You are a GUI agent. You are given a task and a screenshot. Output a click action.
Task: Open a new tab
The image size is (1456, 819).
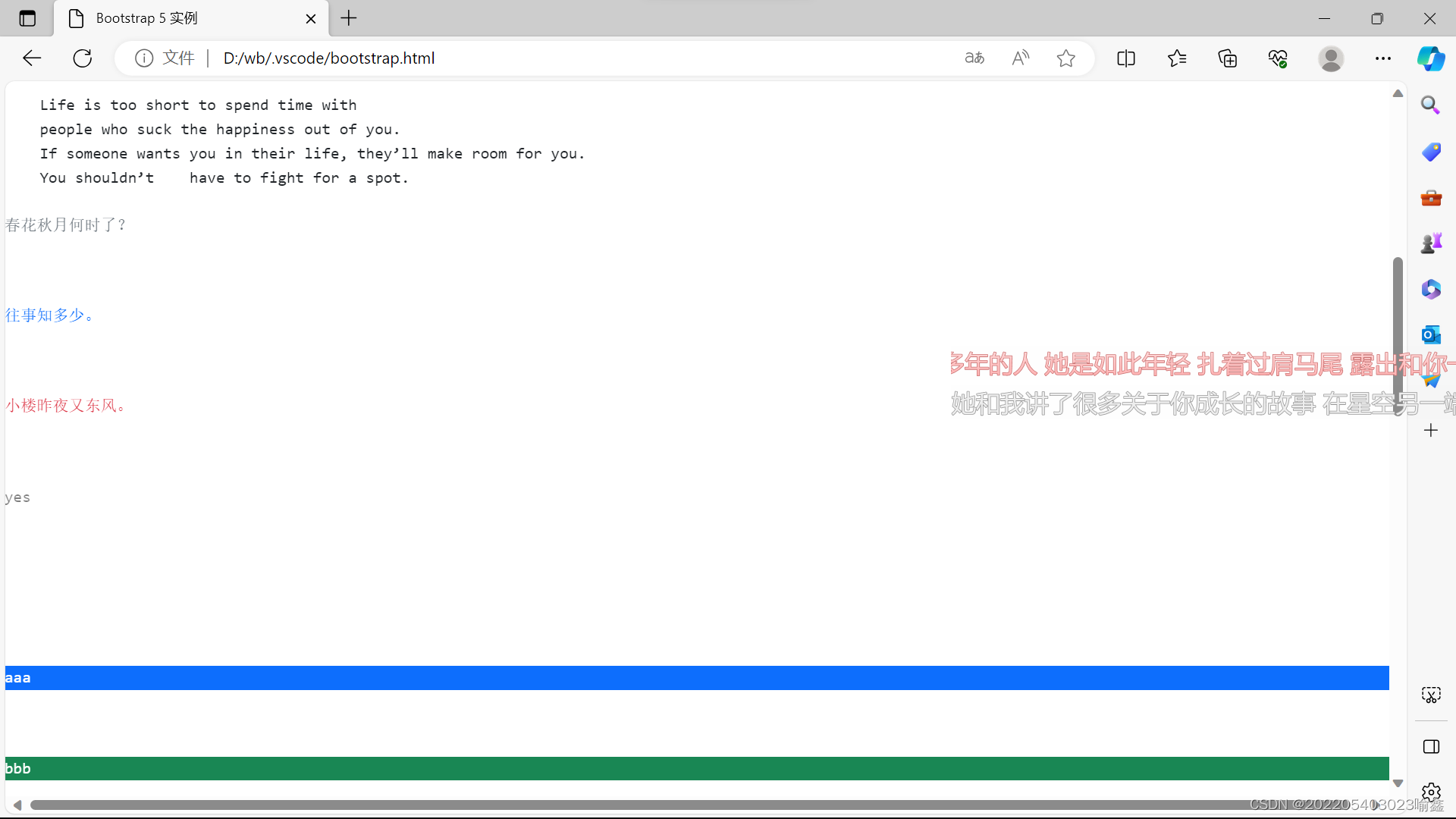(x=349, y=18)
